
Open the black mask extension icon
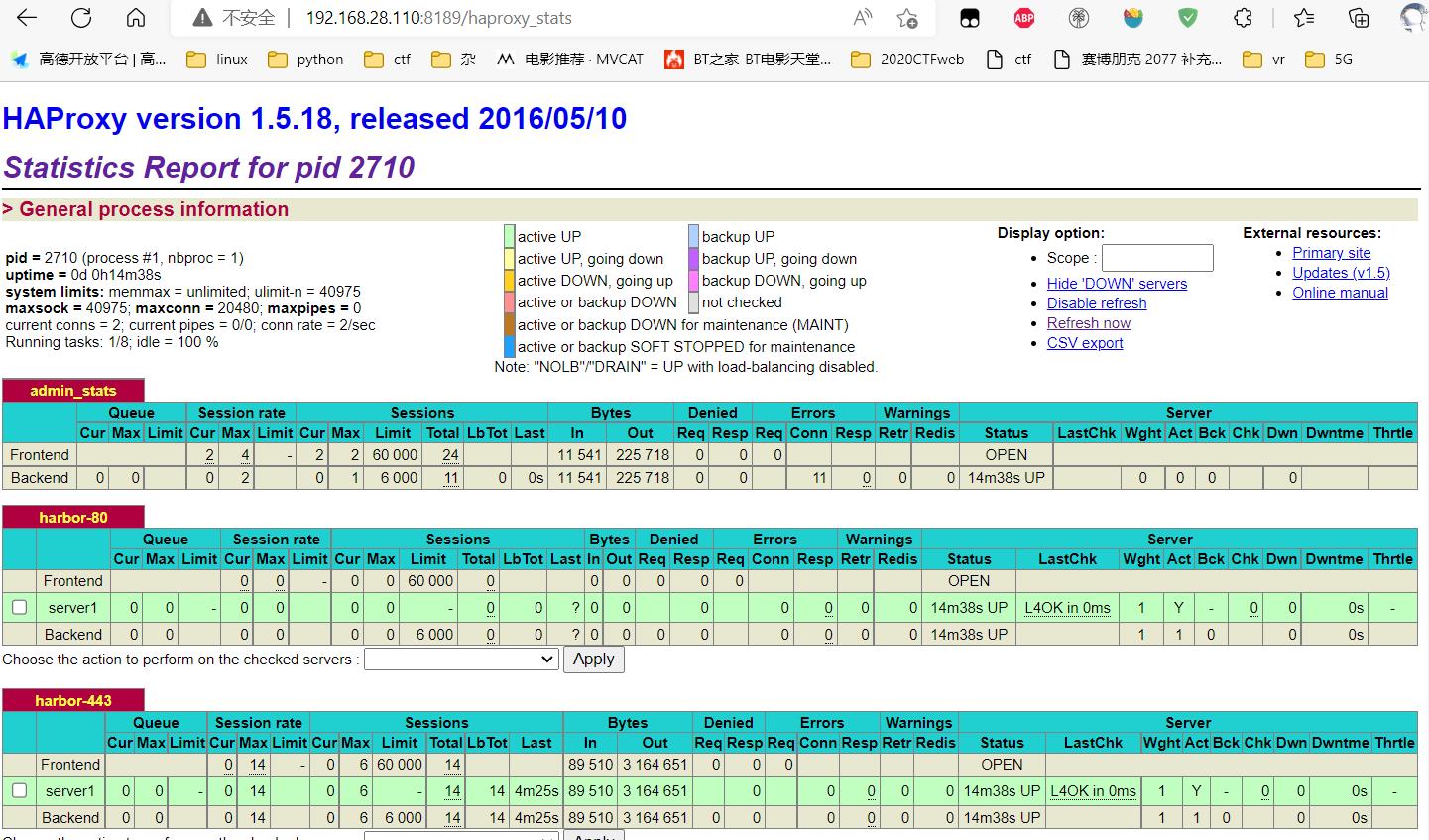click(970, 18)
